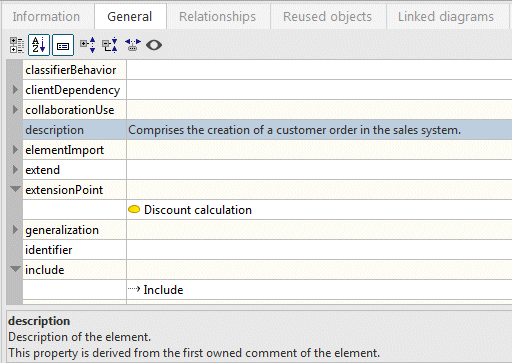Click the auto-fit column width icon
The width and height of the screenshot is (512, 363).
(x=133, y=45)
